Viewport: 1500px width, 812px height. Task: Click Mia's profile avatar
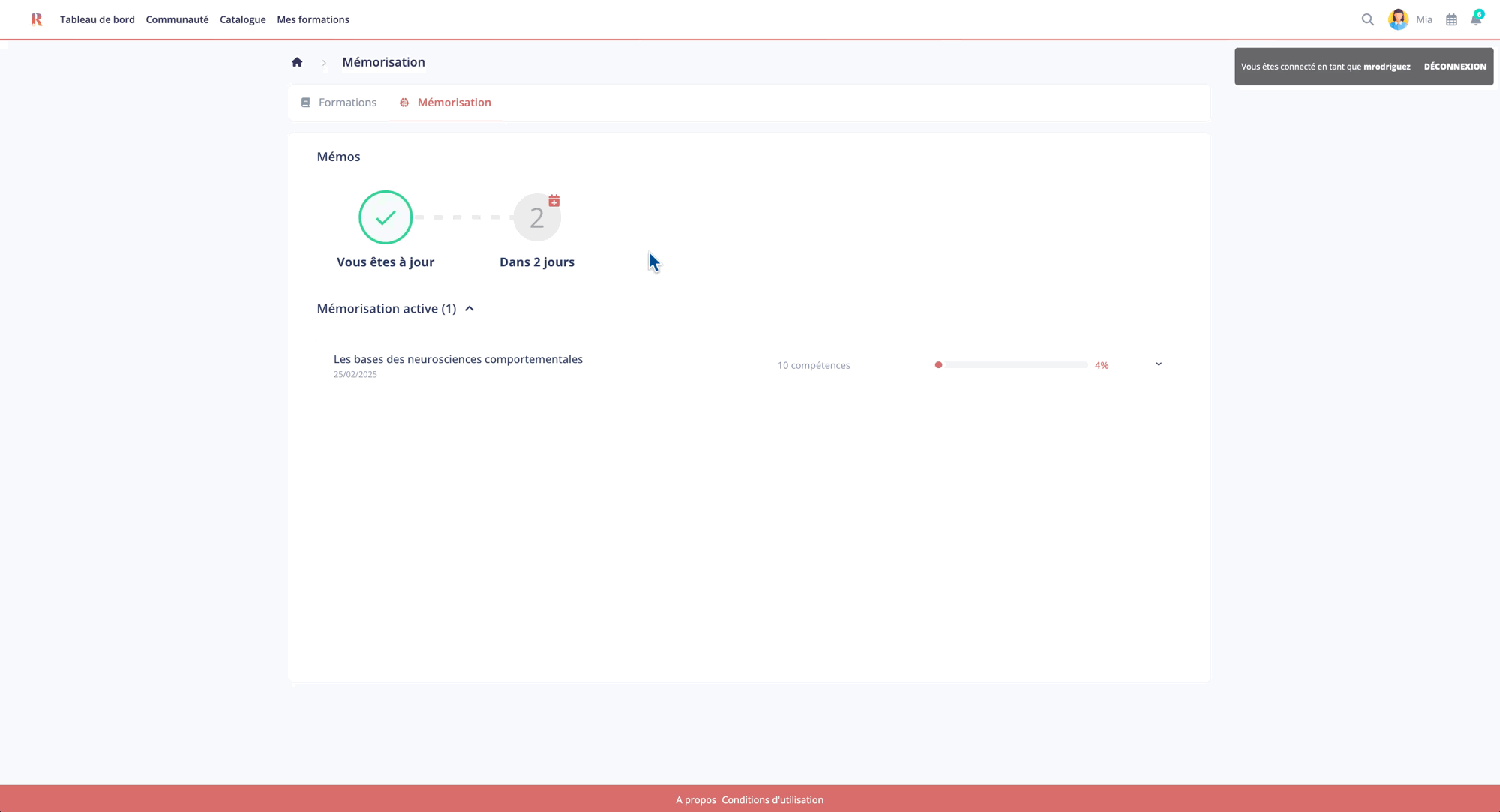[1398, 19]
